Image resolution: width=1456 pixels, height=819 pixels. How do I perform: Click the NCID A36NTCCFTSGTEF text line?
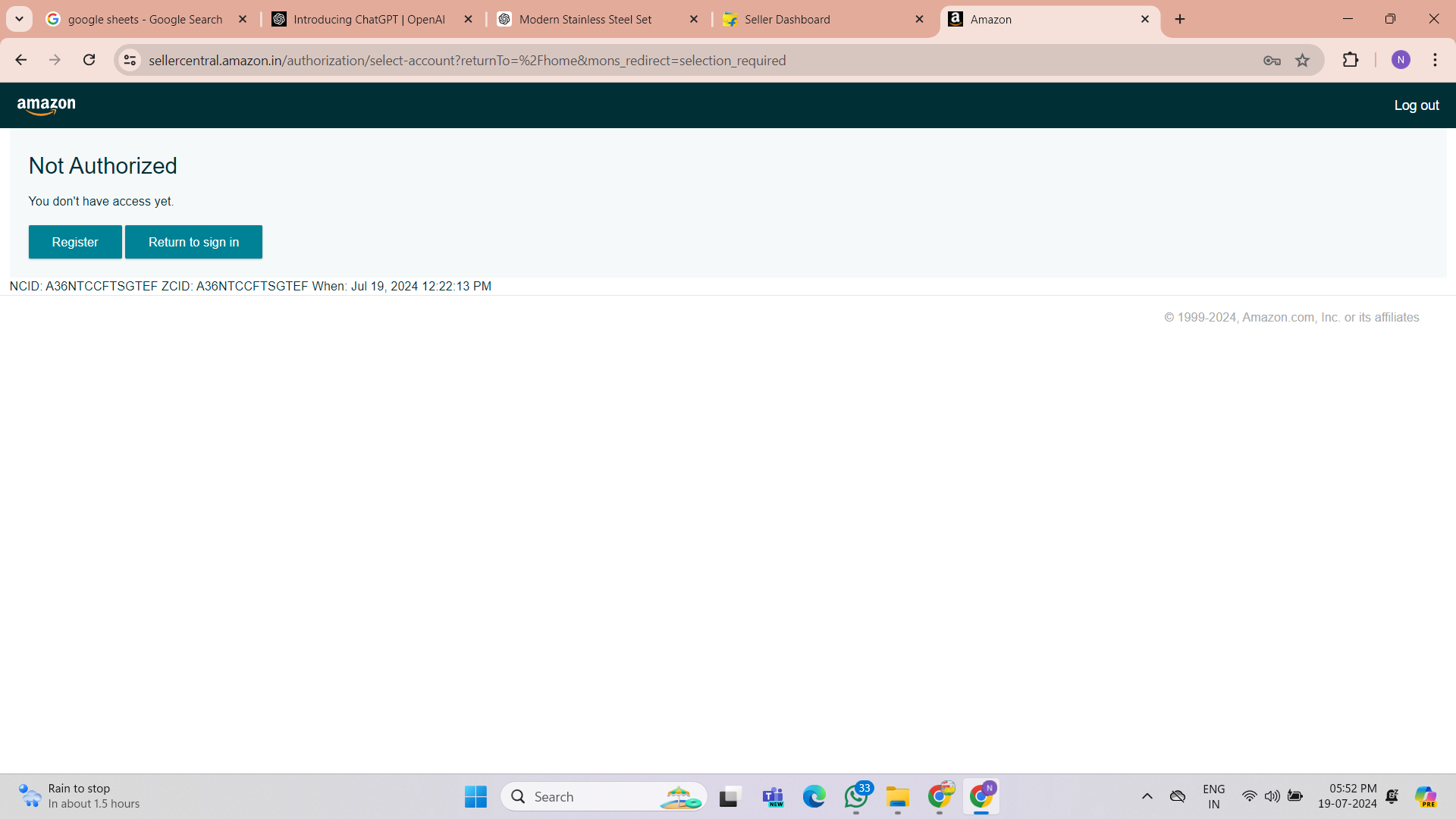pos(250,286)
